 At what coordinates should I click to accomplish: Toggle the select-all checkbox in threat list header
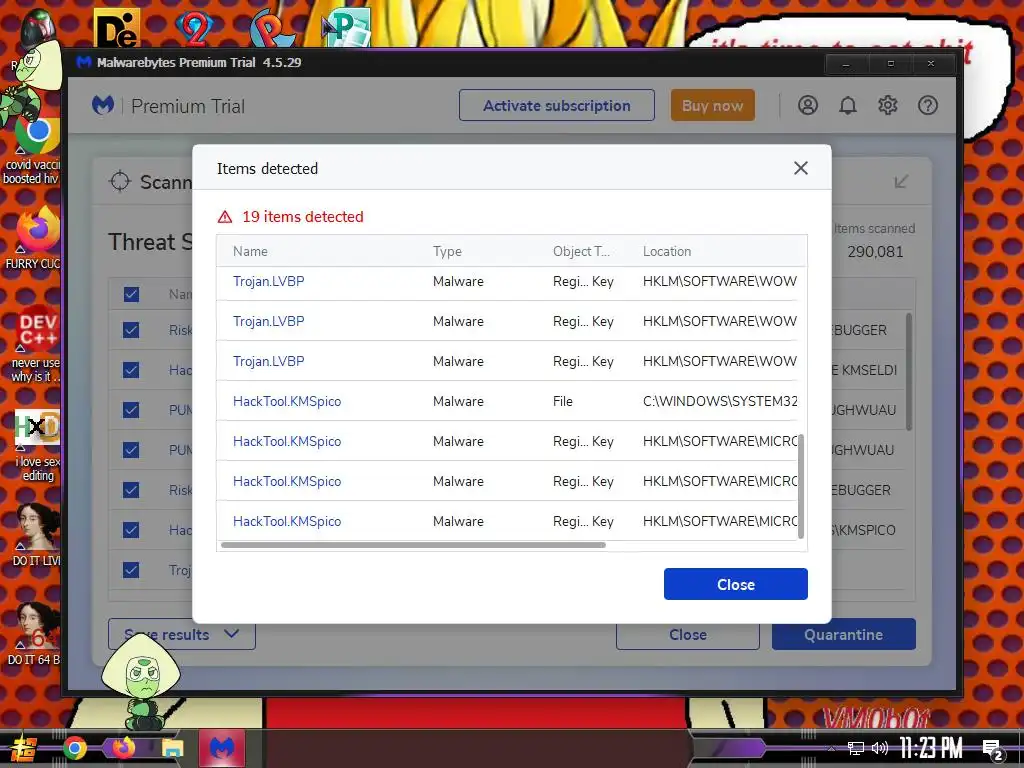pyautogui.click(x=131, y=294)
